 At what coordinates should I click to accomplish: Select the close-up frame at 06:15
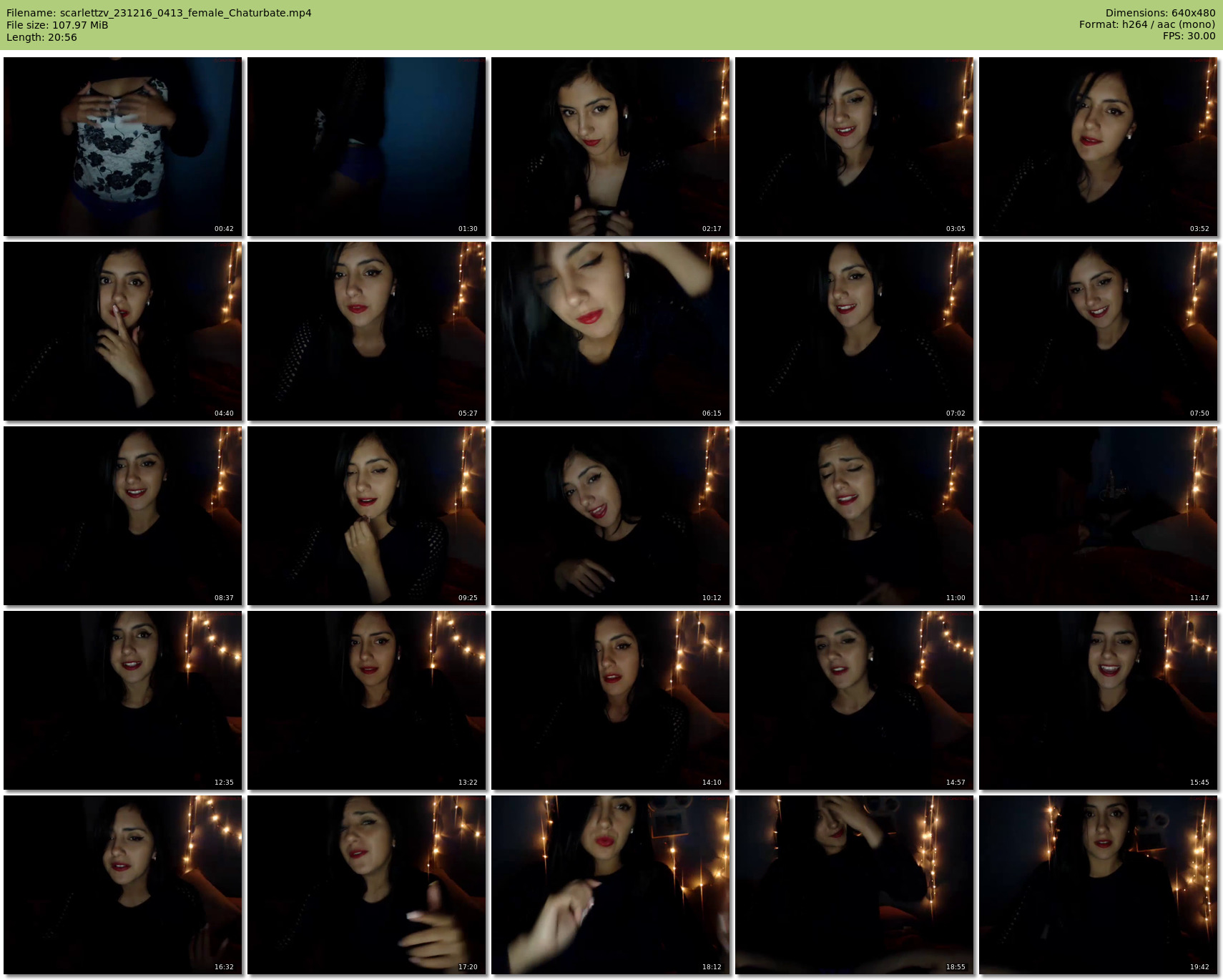pyautogui.click(x=610, y=331)
